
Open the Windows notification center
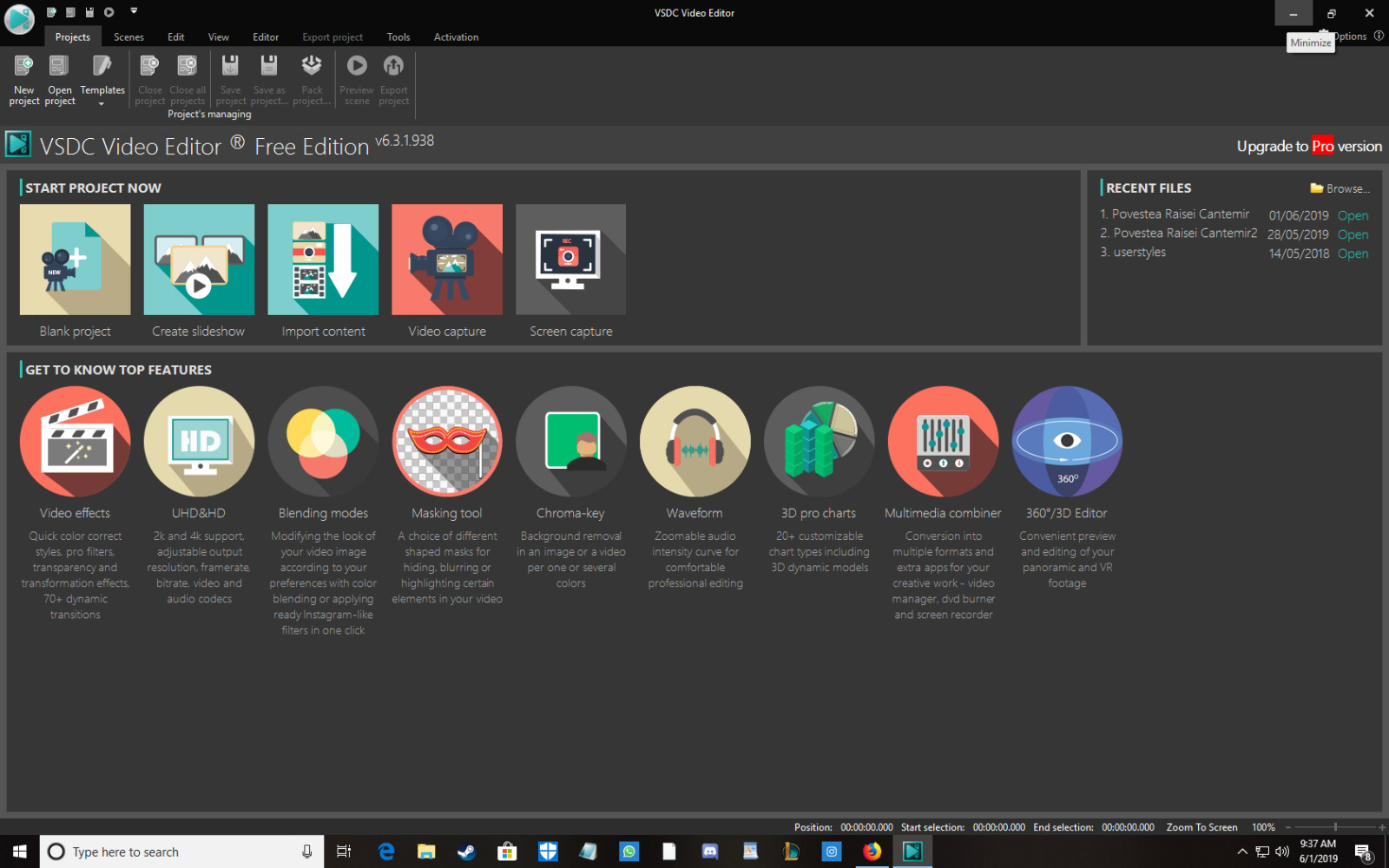[1364, 852]
